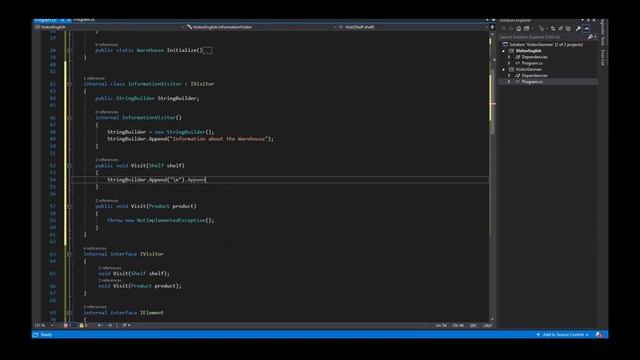
Task: Select the VisitorEnglish project node
Action: pos(528,51)
